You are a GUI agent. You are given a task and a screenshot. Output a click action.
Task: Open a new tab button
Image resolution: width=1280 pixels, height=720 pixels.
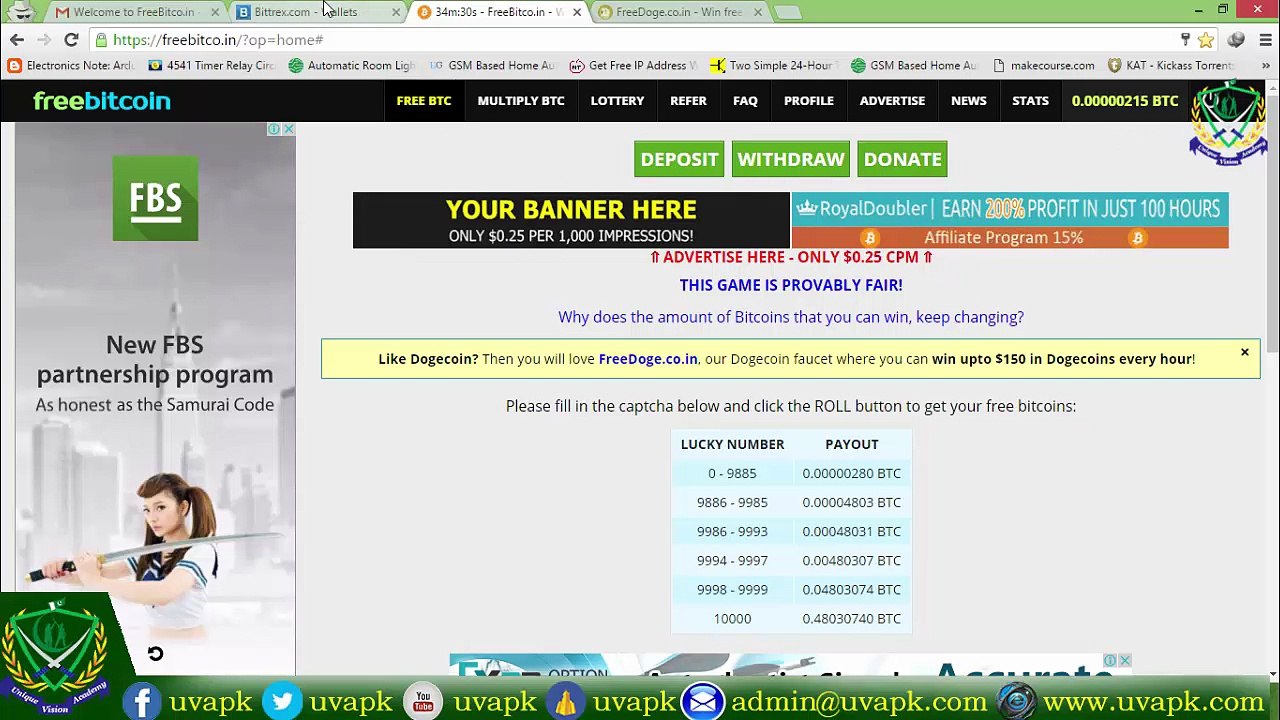click(788, 12)
